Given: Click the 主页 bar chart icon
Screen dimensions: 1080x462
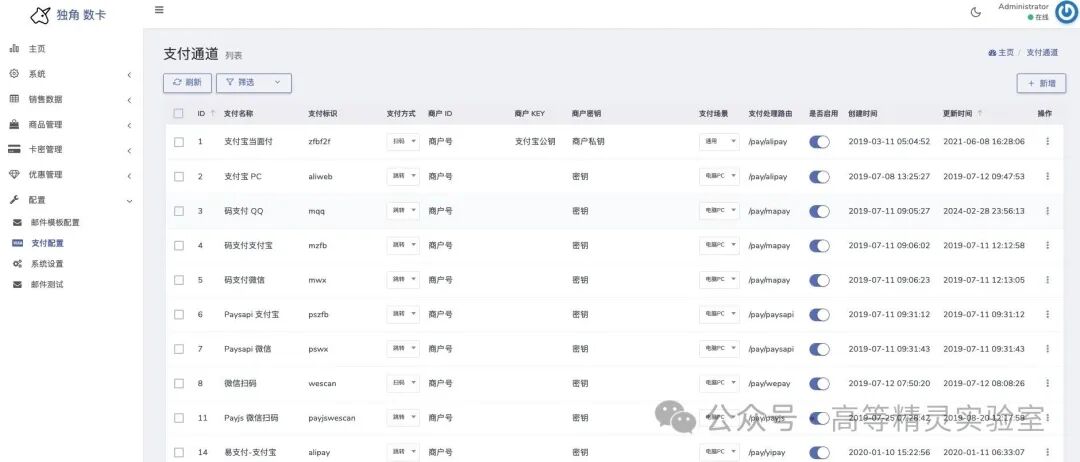Looking at the screenshot, I should [x=14, y=49].
